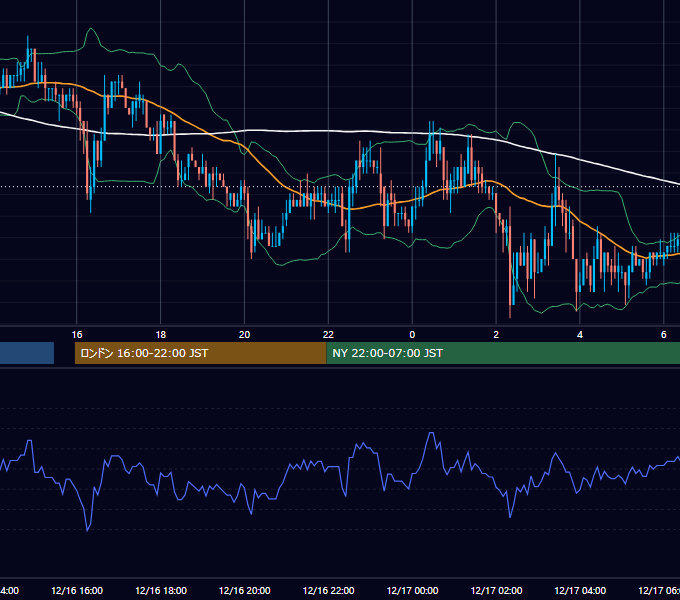The width and height of the screenshot is (680, 600).
Task: Select the blue session bar left of ロンドン
Action: [x=27, y=353]
